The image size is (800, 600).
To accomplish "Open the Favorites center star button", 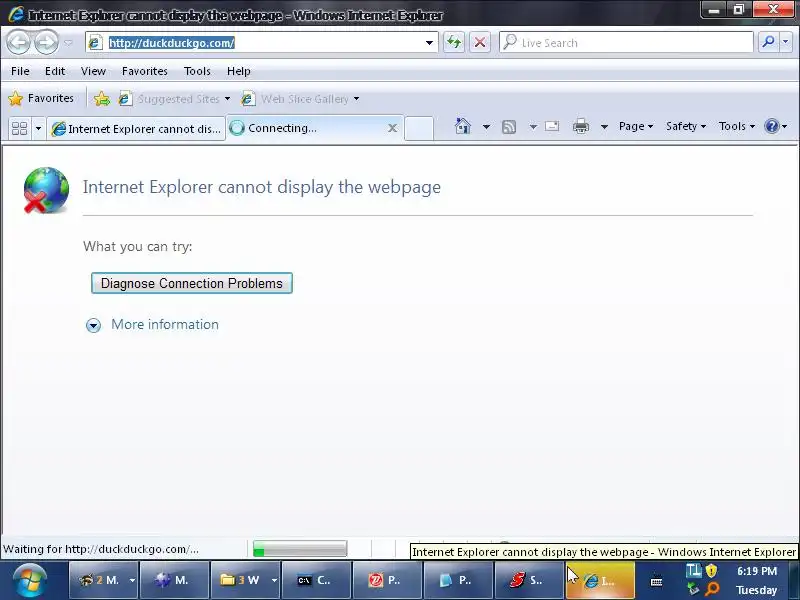I will (41, 98).
